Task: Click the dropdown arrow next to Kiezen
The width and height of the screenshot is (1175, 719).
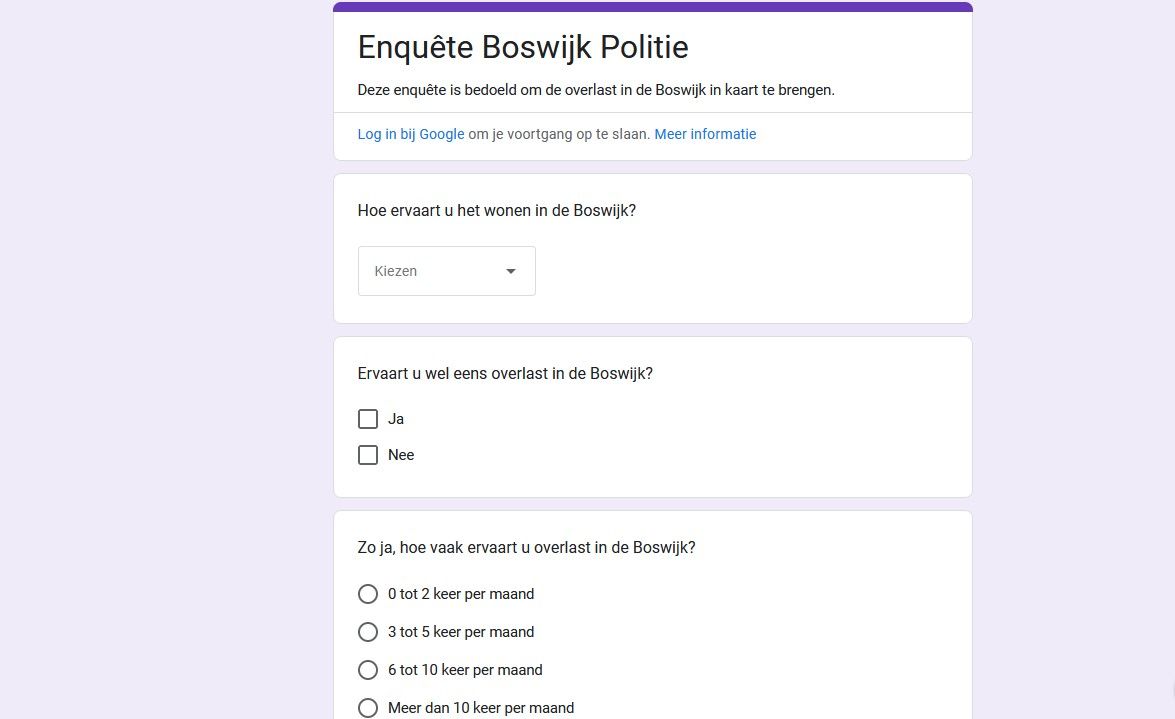Action: tap(511, 271)
